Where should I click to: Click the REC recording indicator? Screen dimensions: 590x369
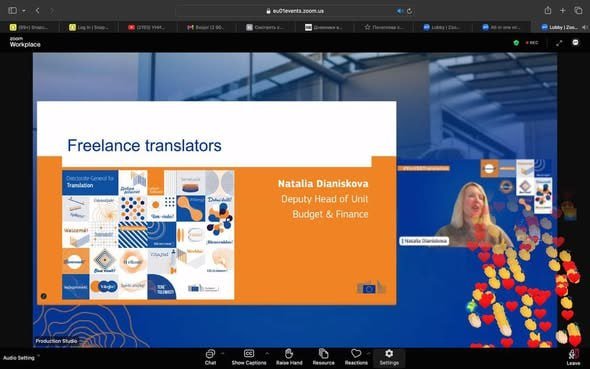[532, 43]
